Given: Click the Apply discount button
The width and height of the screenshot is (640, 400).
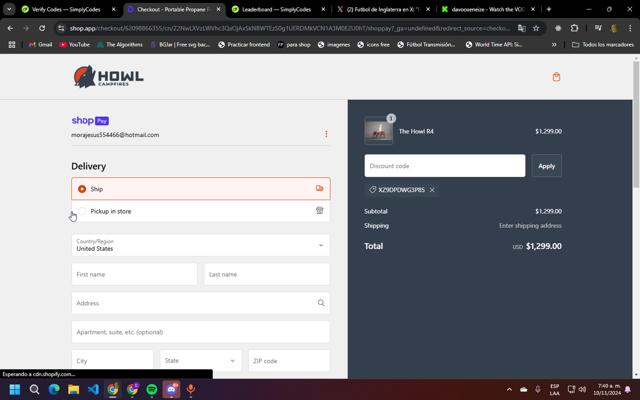Looking at the screenshot, I should pos(547,166).
